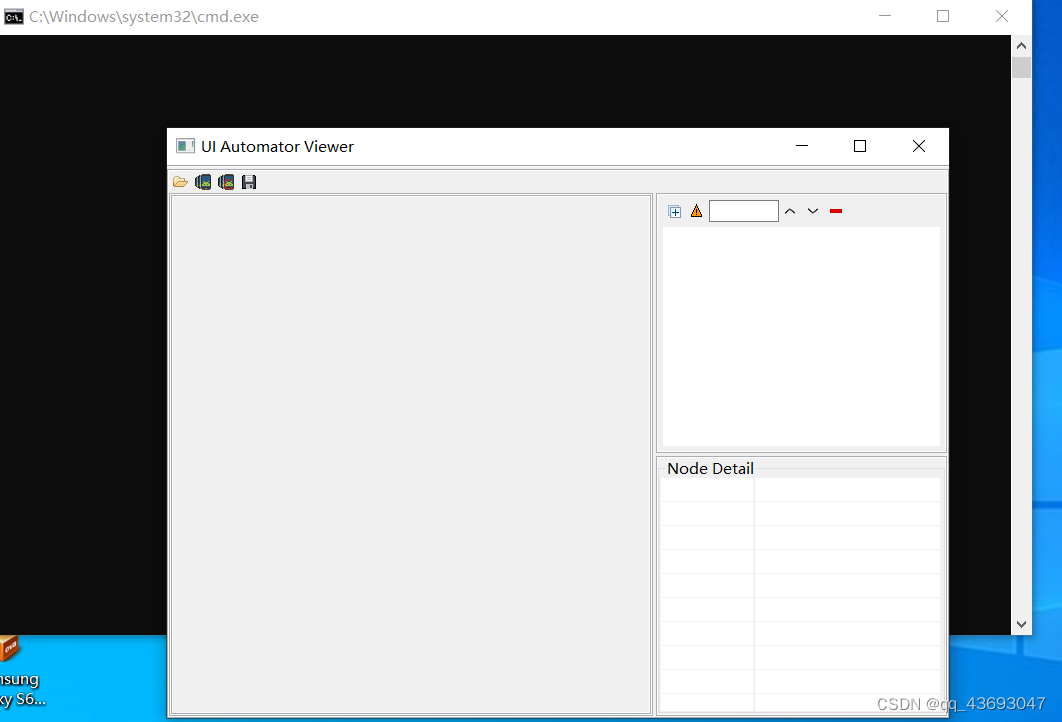Click inside the node search field
The width and height of the screenshot is (1062, 722).
744,210
